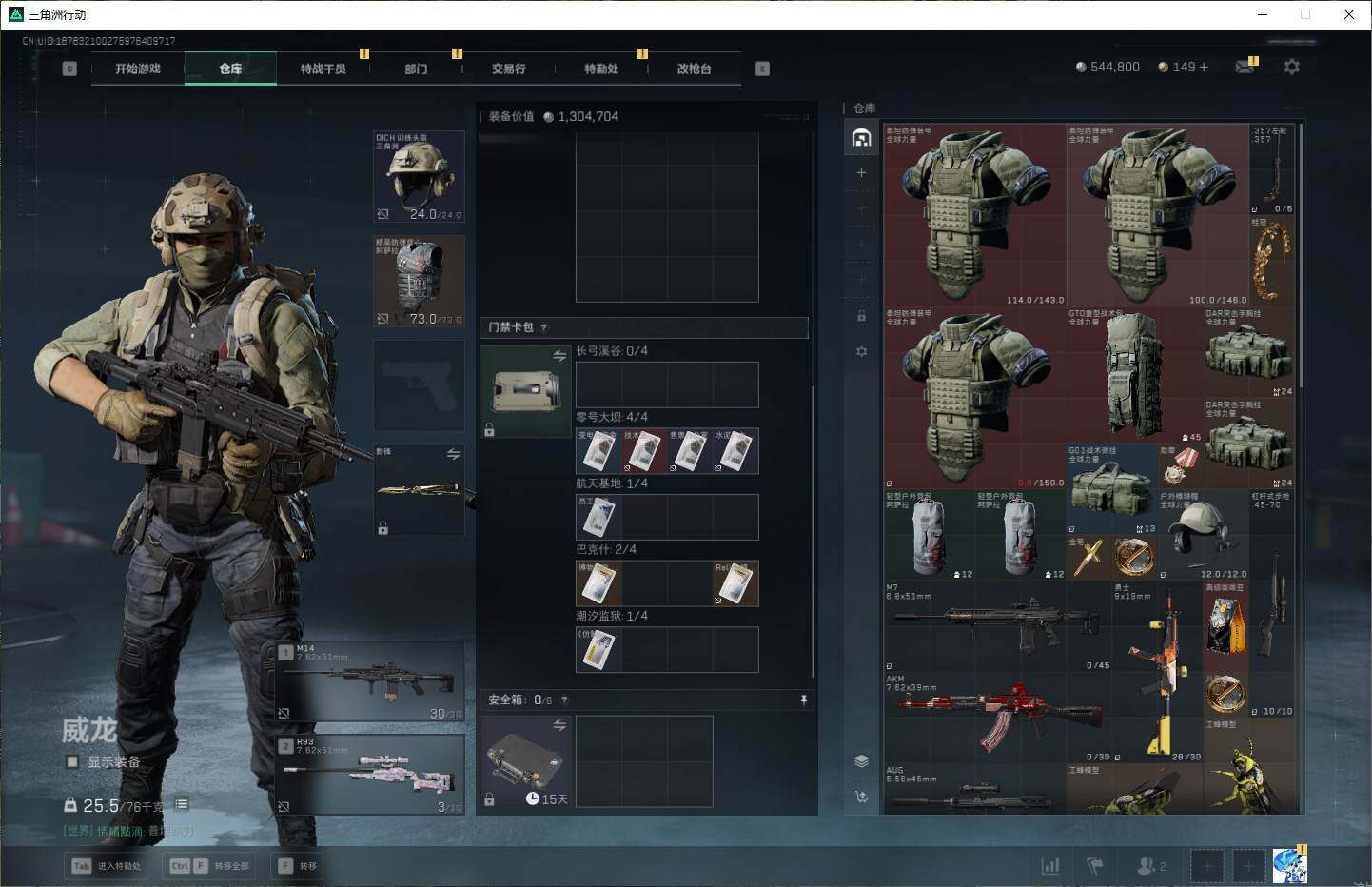Open the 交易行 tab
Image resolution: width=1372 pixels, height=887 pixels.
coord(508,69)
